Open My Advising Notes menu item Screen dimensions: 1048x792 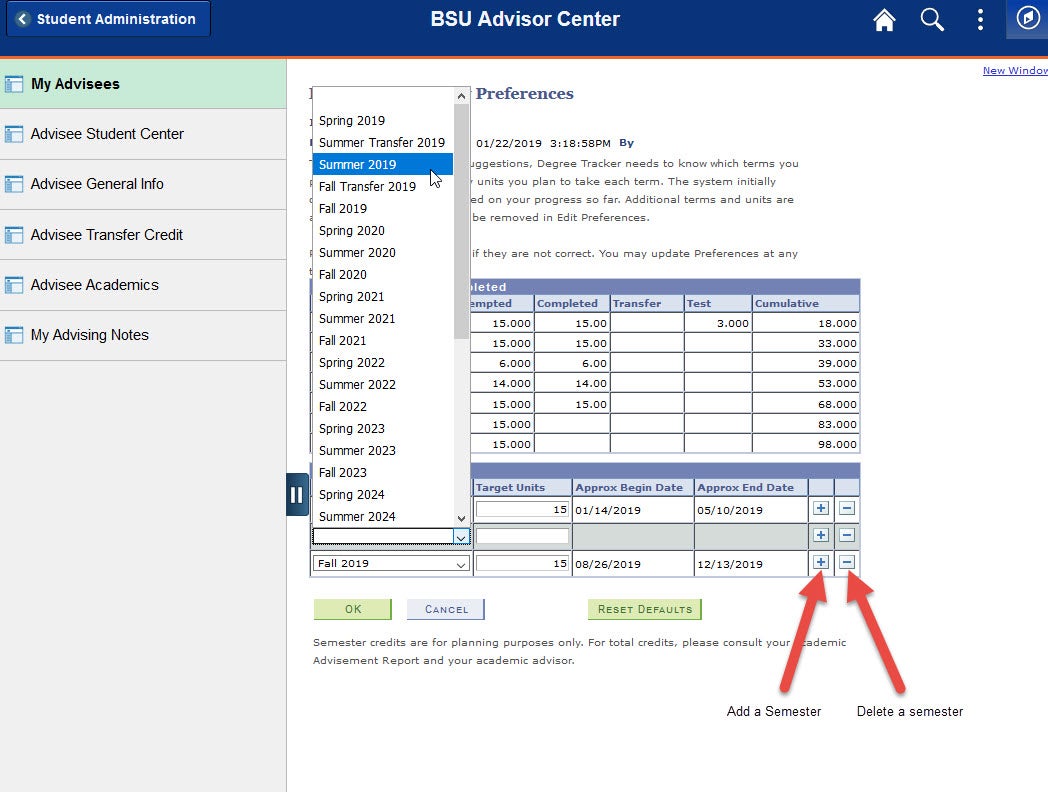pyautogui.click(x=143, y=336)
